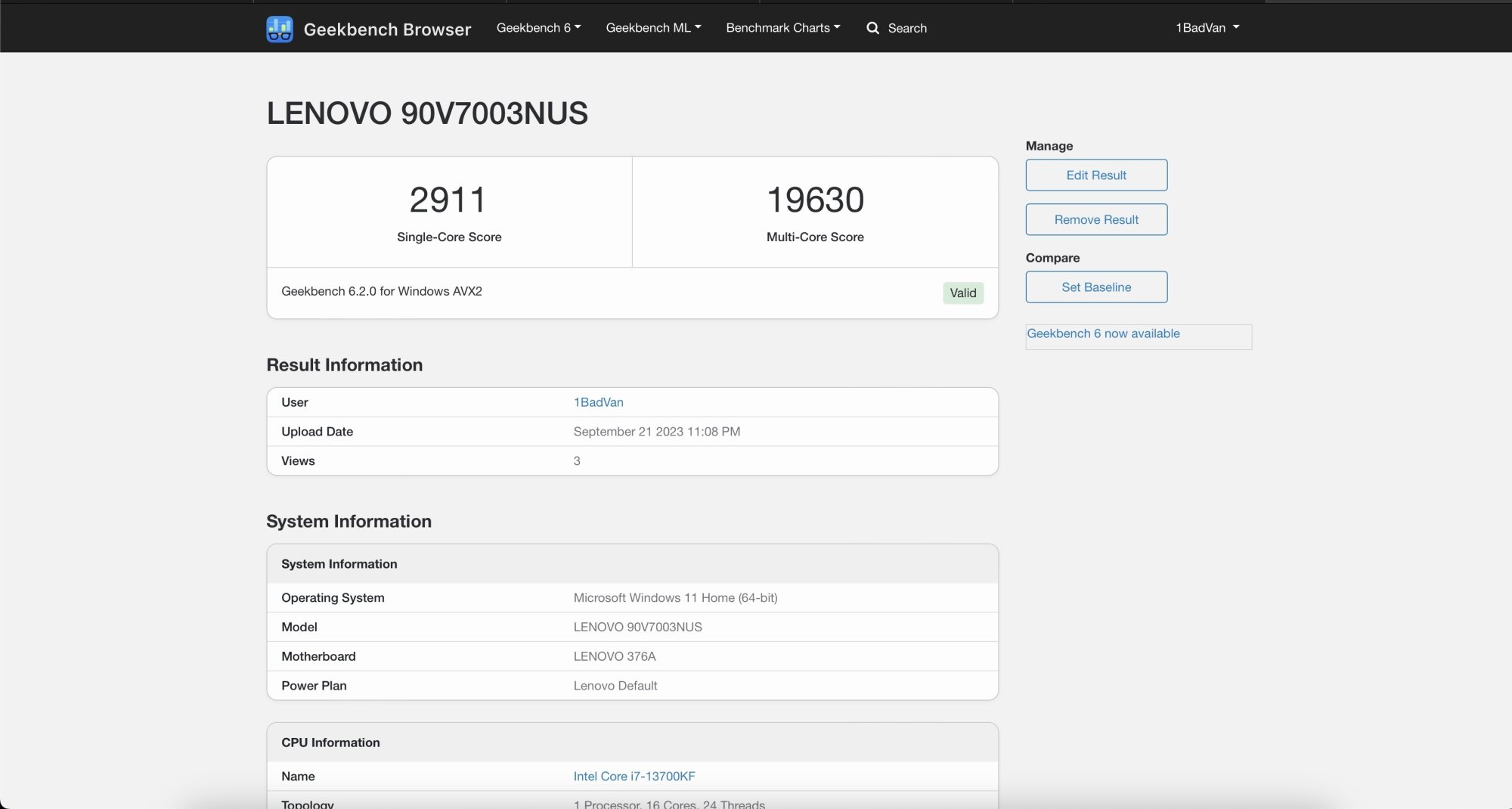Click the Motherboard row label

tap(318, 657)
